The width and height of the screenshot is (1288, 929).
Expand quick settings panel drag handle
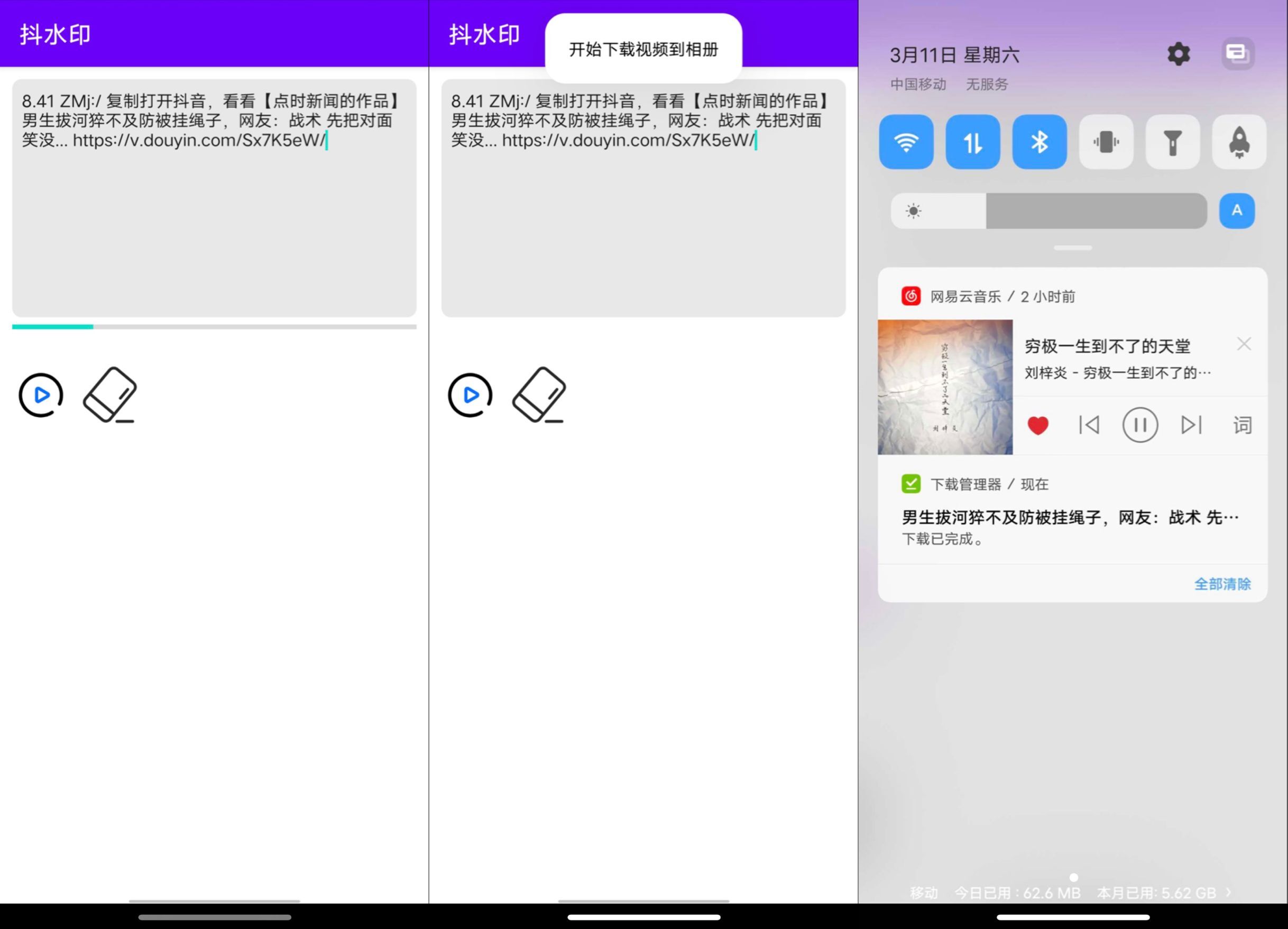pyautogui.click(x=1072, y=248)
